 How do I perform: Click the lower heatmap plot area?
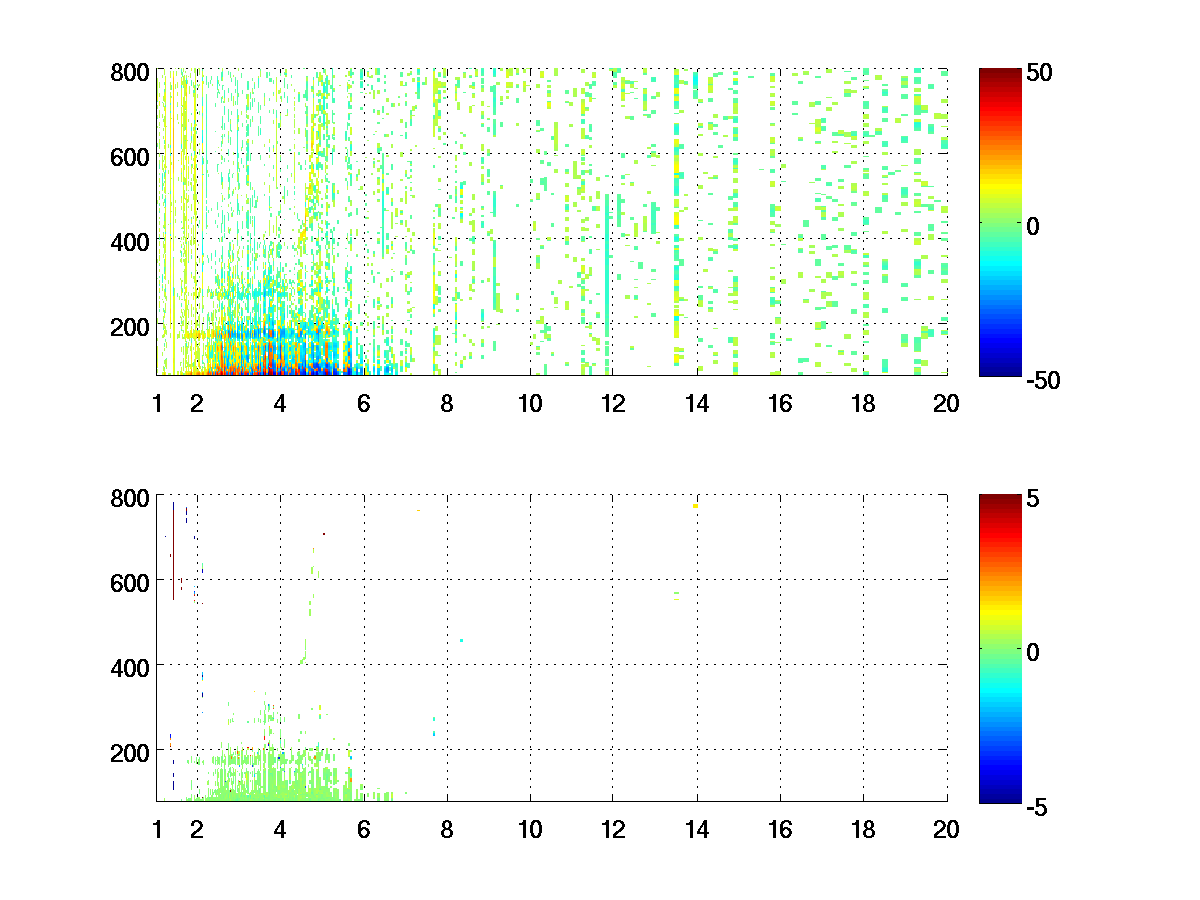pos(552,647)
